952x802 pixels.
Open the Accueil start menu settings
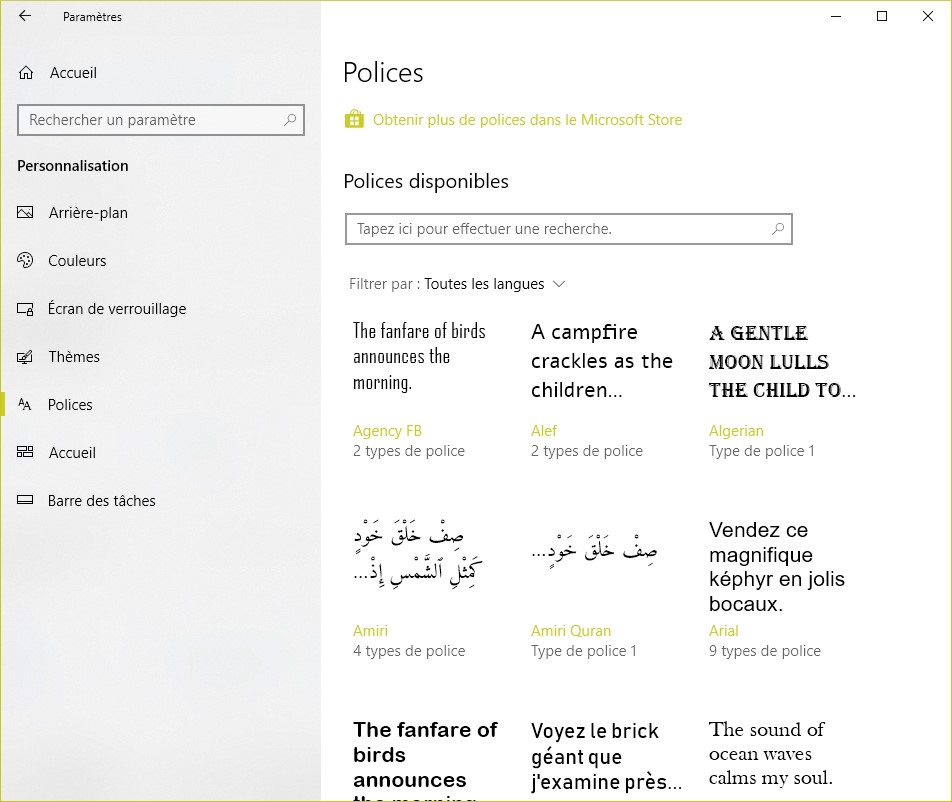pyautogui.click(x=72, y=453)
